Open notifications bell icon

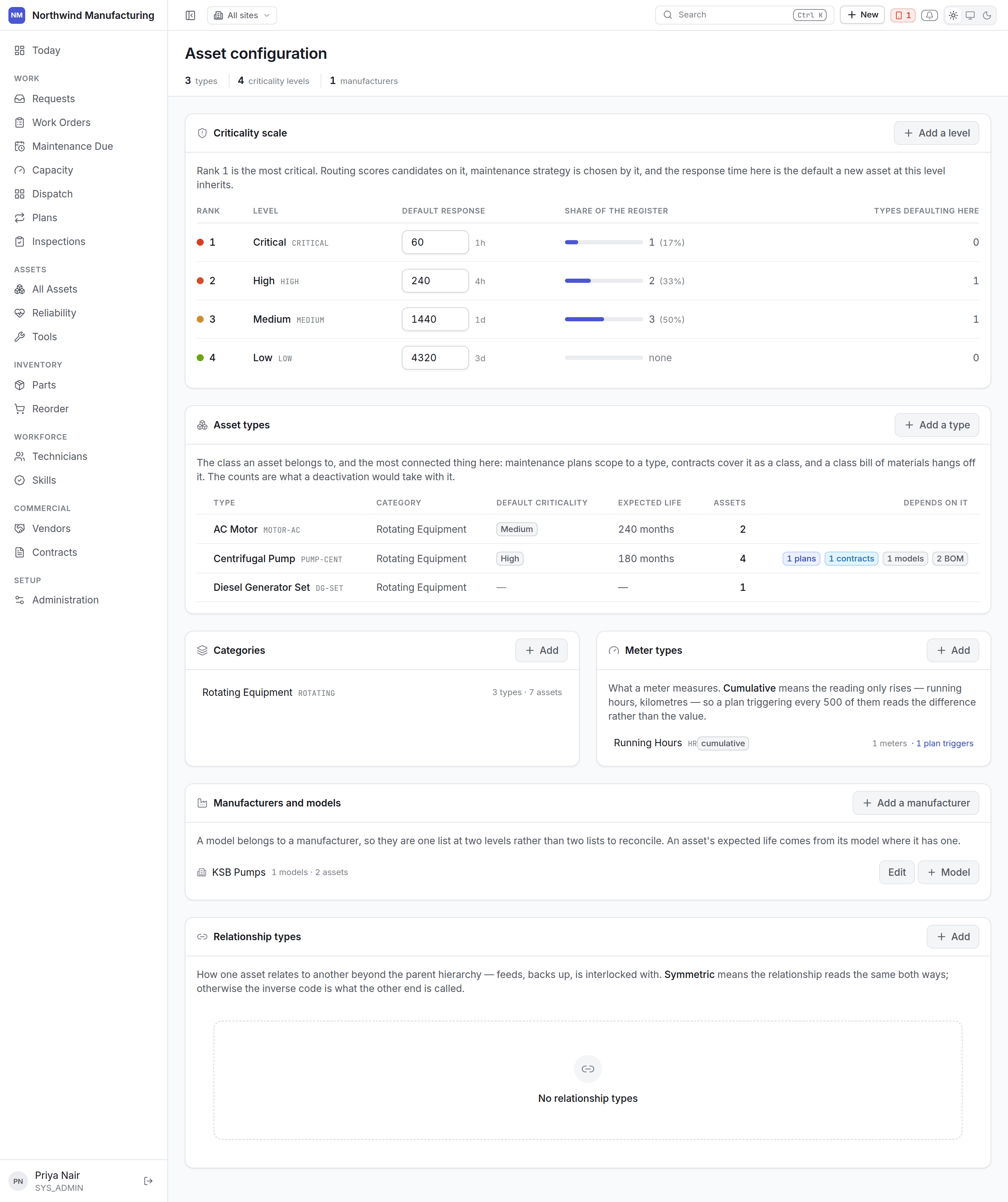coord(929,15)
